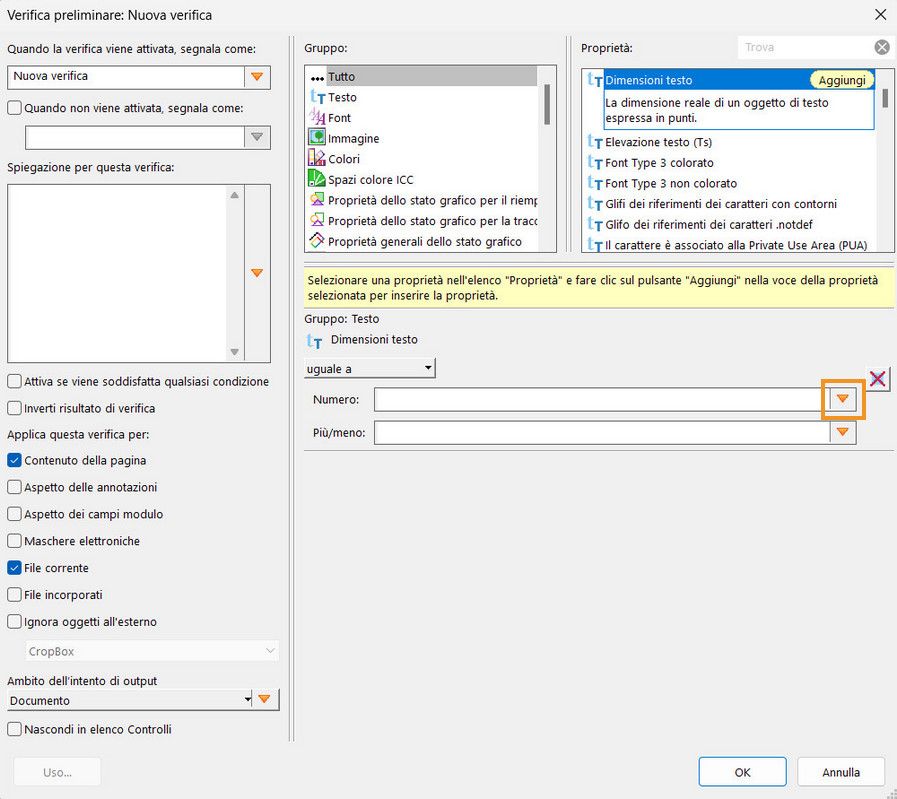Clear the Trova search field

882,47
